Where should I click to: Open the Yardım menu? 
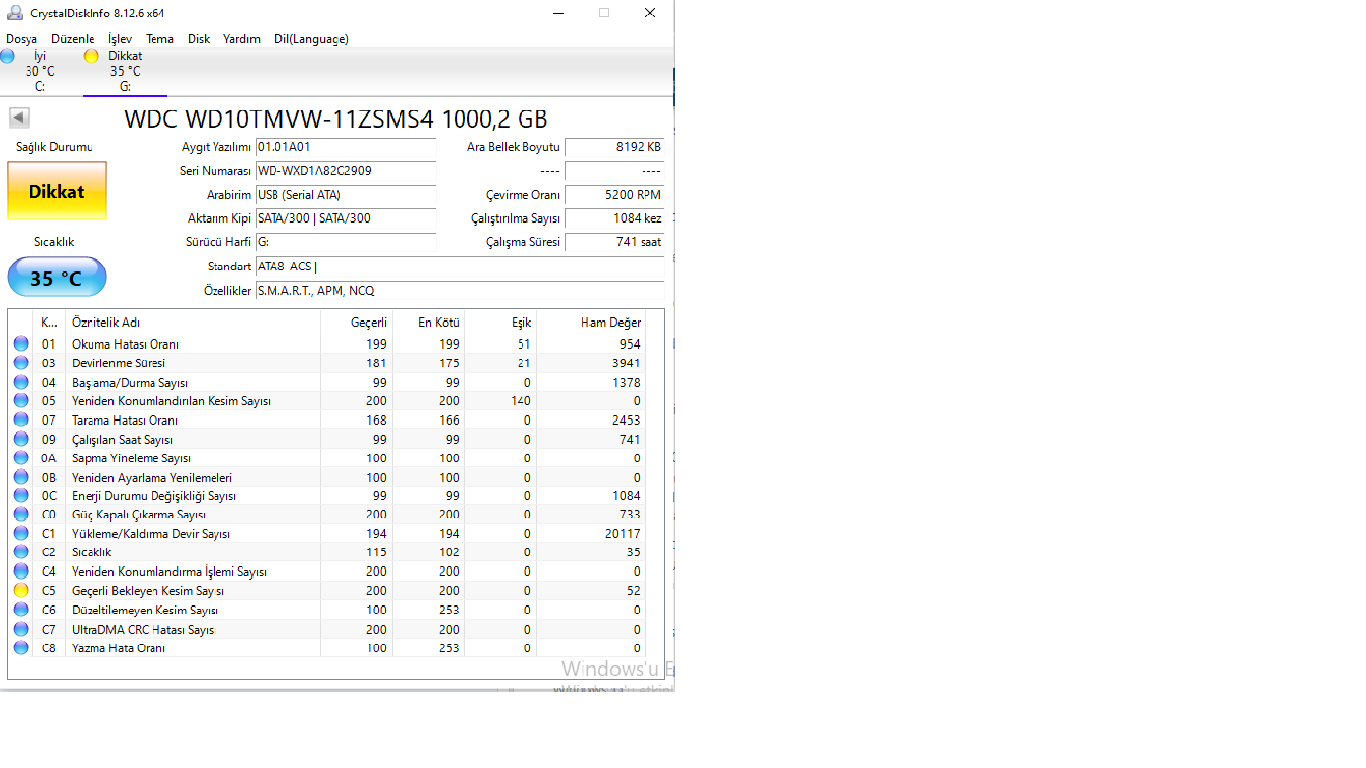click(242, 39)
